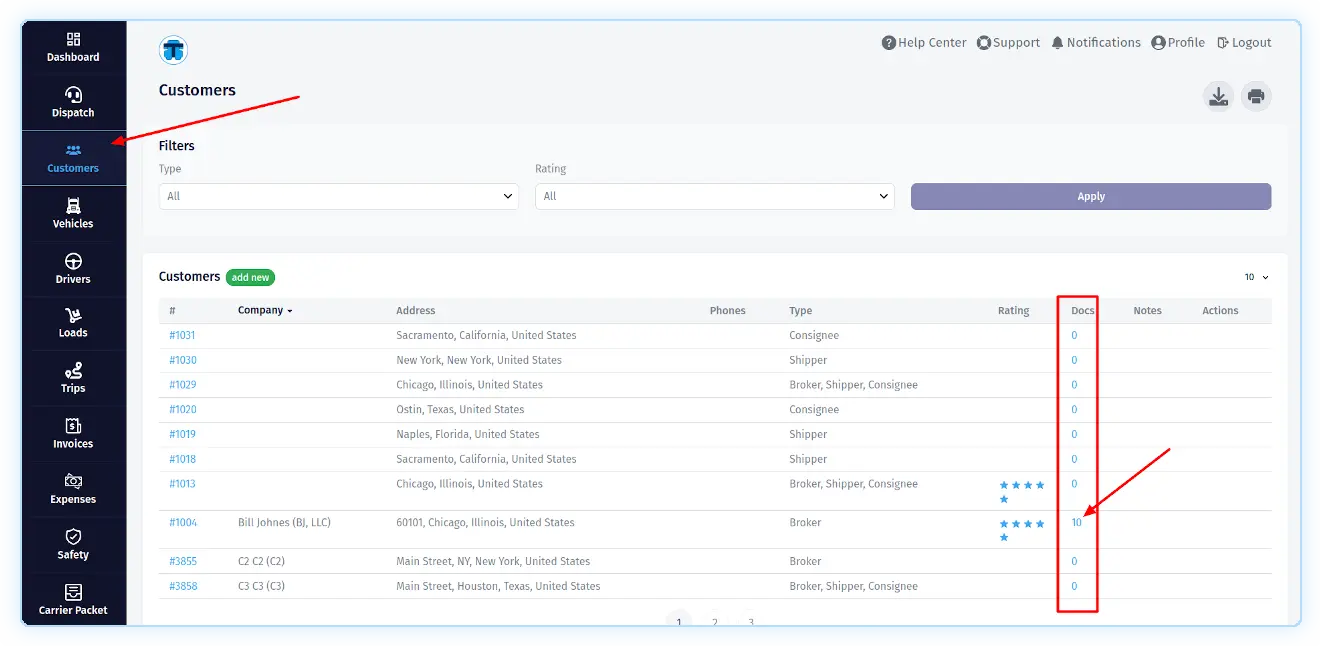The height and width of the screenshot is (646, 1320).
Task: Open the Drivers section
Action: click(x=73, y=269)
